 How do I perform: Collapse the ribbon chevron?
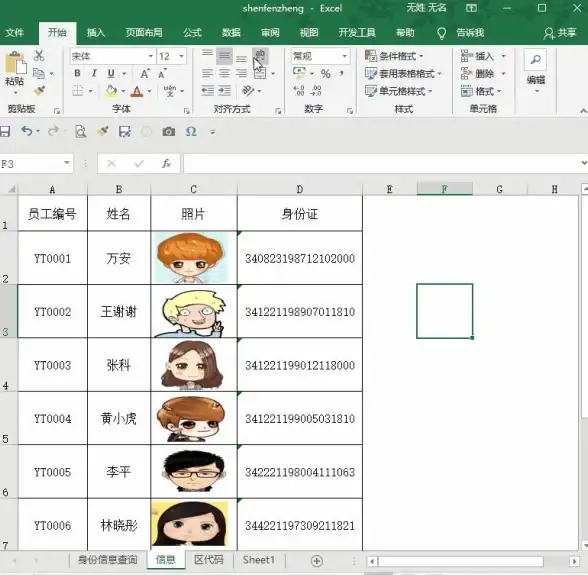583,111
